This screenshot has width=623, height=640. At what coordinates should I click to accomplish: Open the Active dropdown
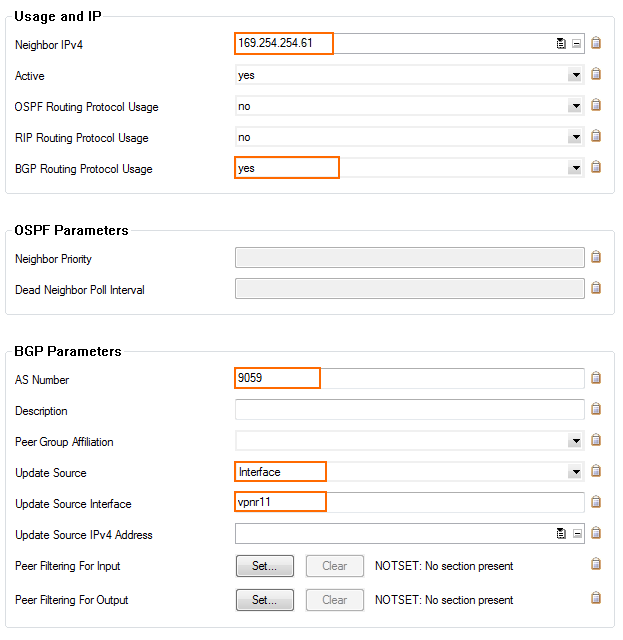[576, 75]
